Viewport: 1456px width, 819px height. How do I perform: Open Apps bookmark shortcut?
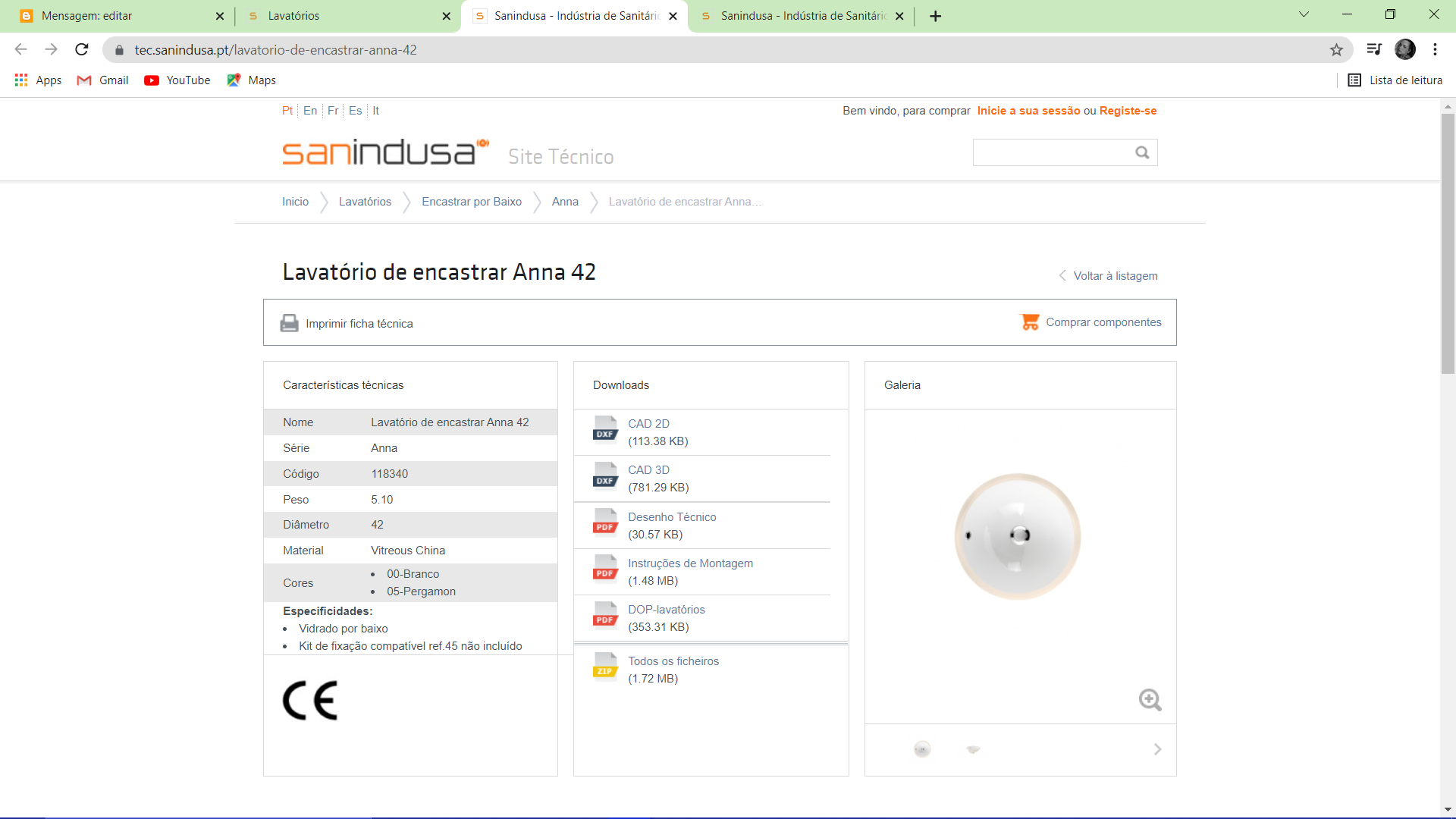tap(38, 80)
